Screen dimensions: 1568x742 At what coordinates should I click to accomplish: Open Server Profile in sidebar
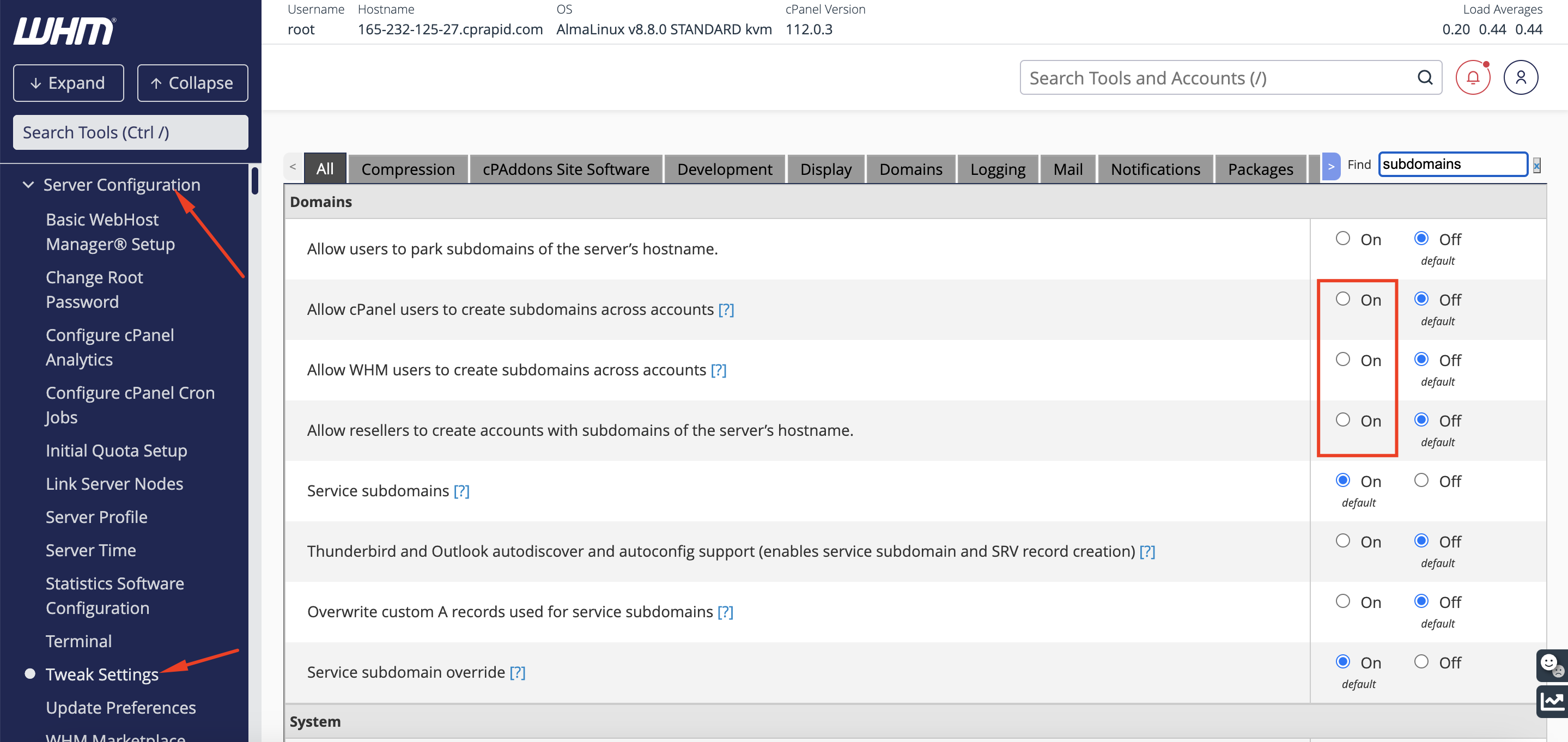tap(96, 517)
